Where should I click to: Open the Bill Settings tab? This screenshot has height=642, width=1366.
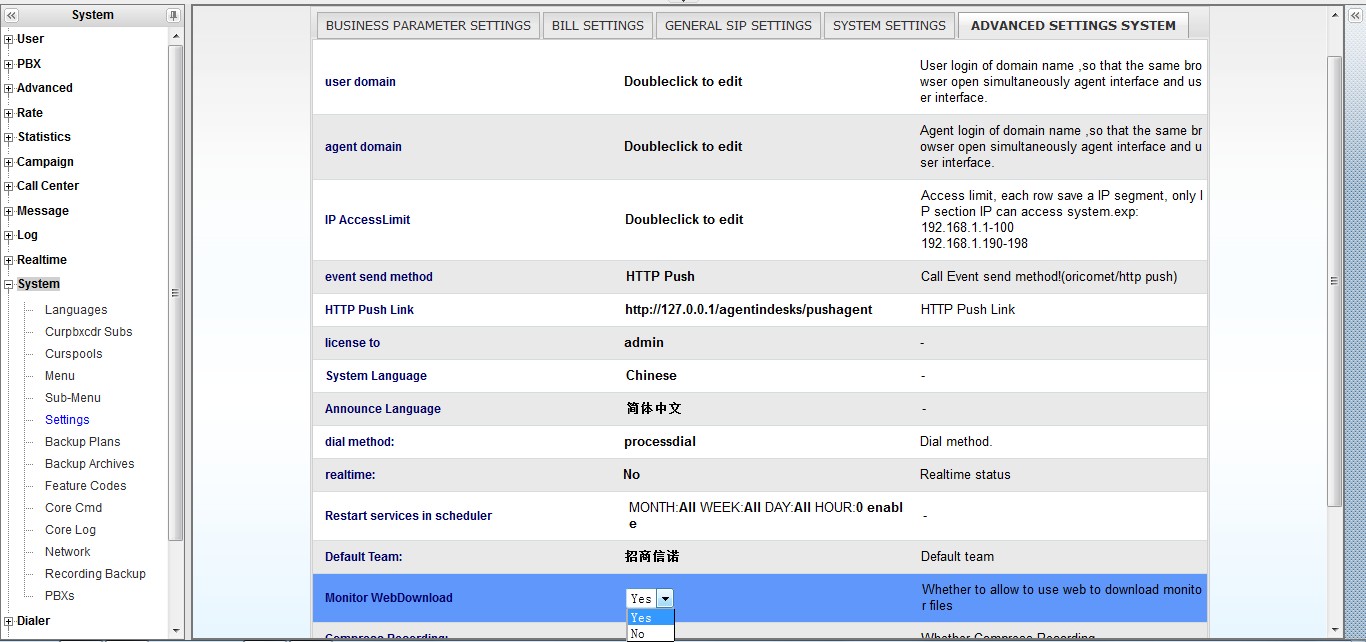(x=598, y=26)
